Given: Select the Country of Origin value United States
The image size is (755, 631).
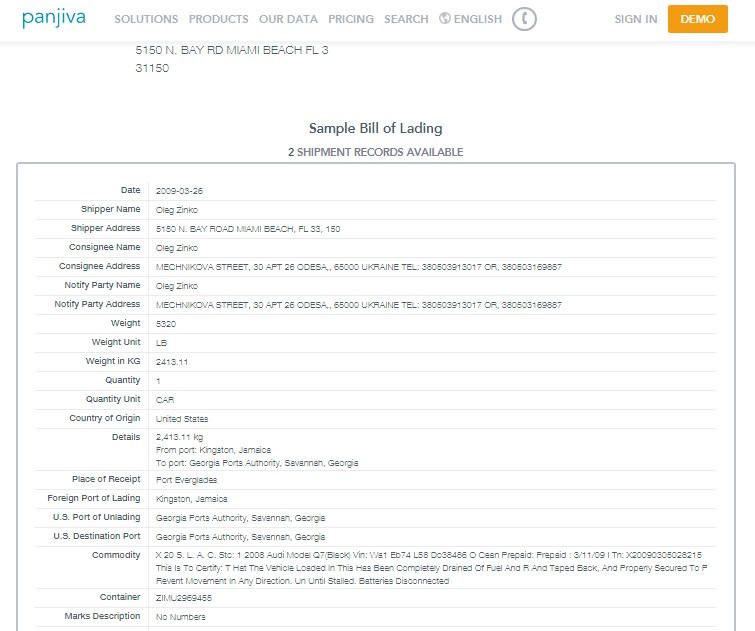Looking at the screenshot, I should click(182, 419).
